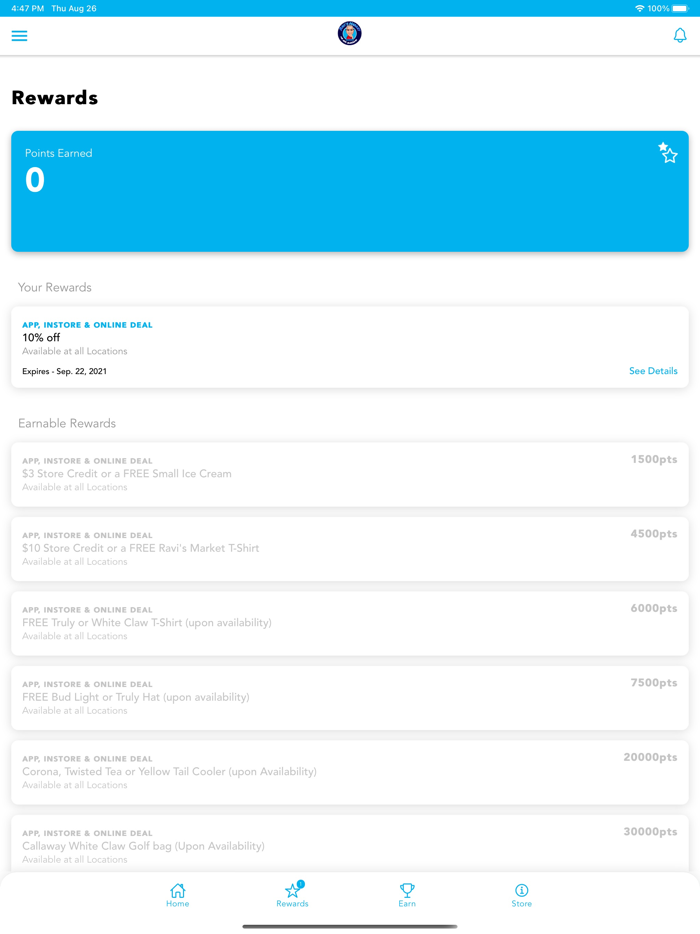The height and width of the screenshot is (934, 700).
Task: Open the Callaway White Claw Golf bag reward
Action: point(300,846)
